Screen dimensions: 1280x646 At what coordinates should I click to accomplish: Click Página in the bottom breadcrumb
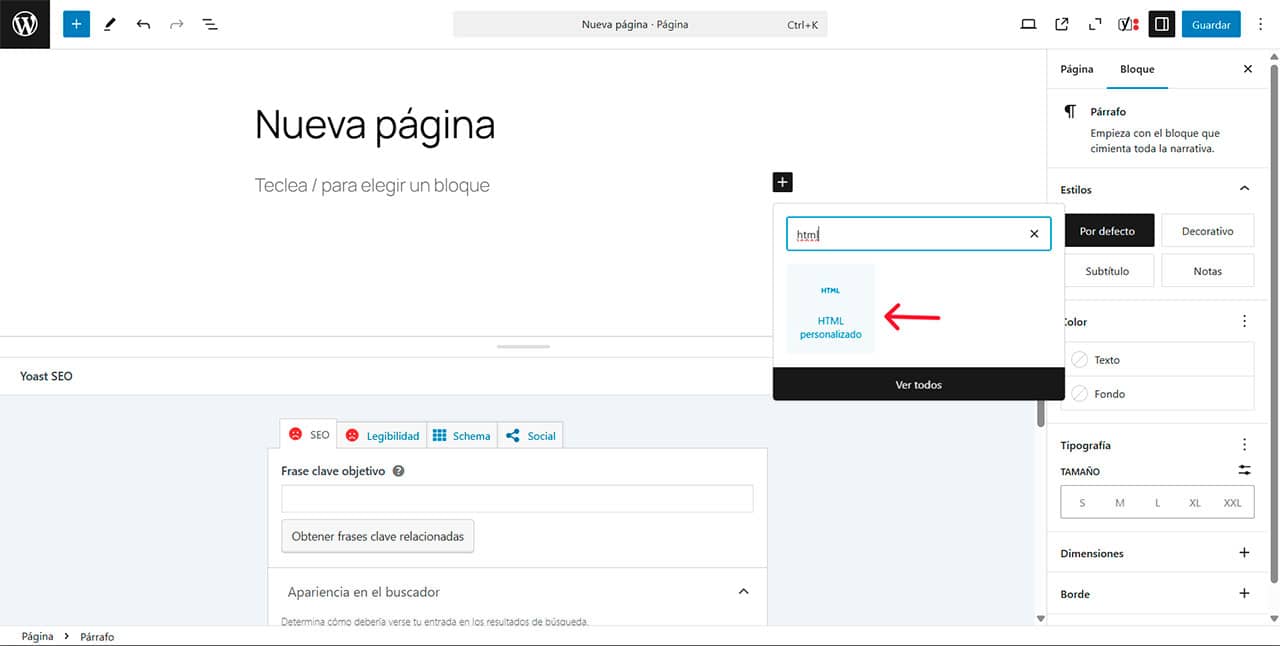[x=37, y=636]
